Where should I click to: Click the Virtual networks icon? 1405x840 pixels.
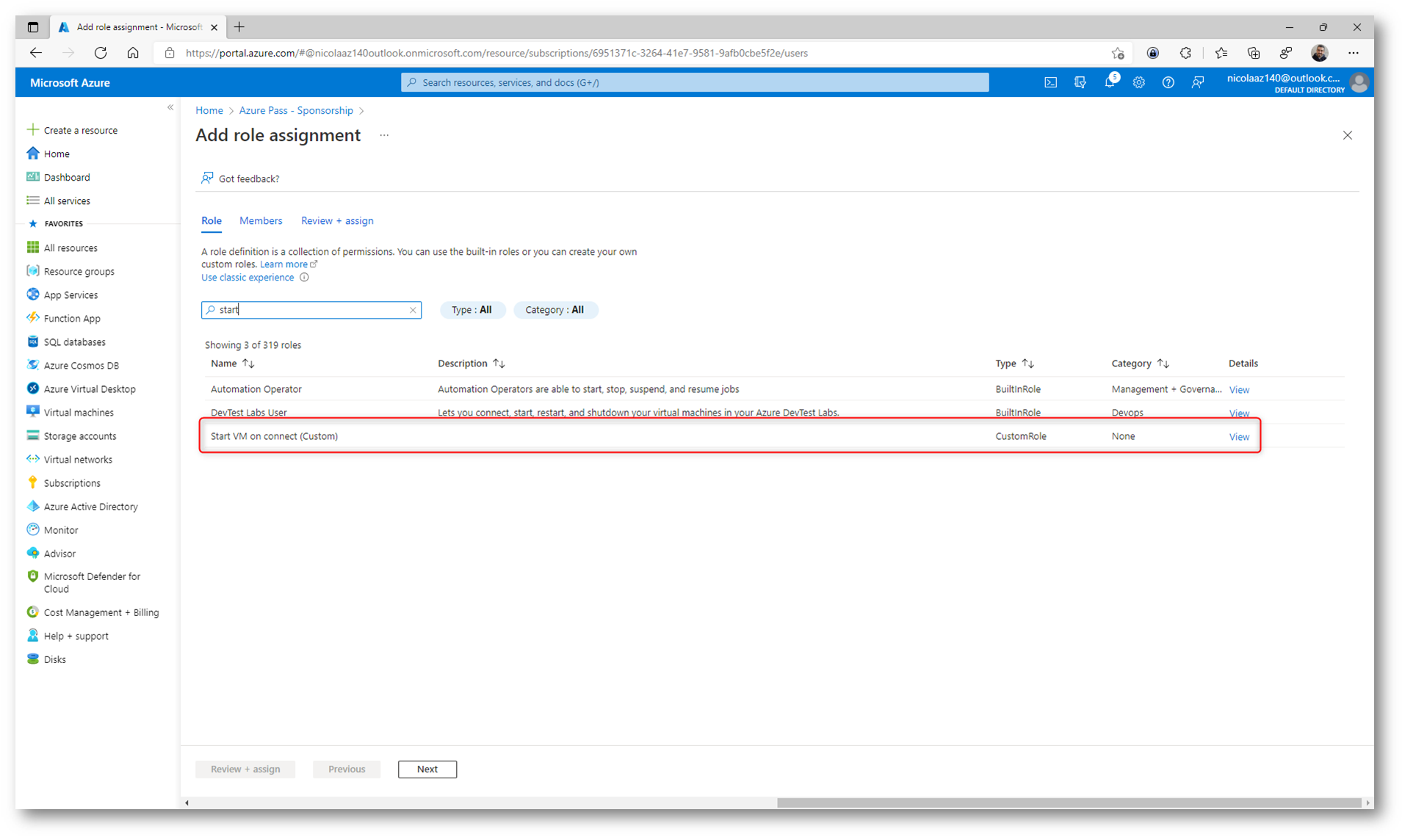[33, 459]
